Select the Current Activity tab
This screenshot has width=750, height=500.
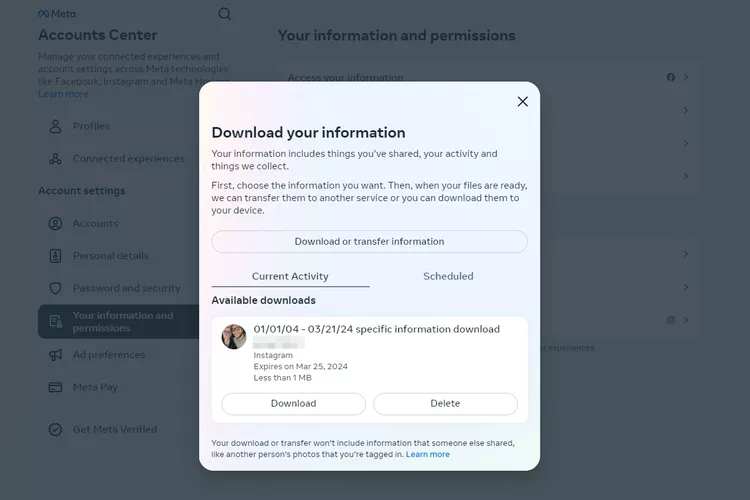290,276
